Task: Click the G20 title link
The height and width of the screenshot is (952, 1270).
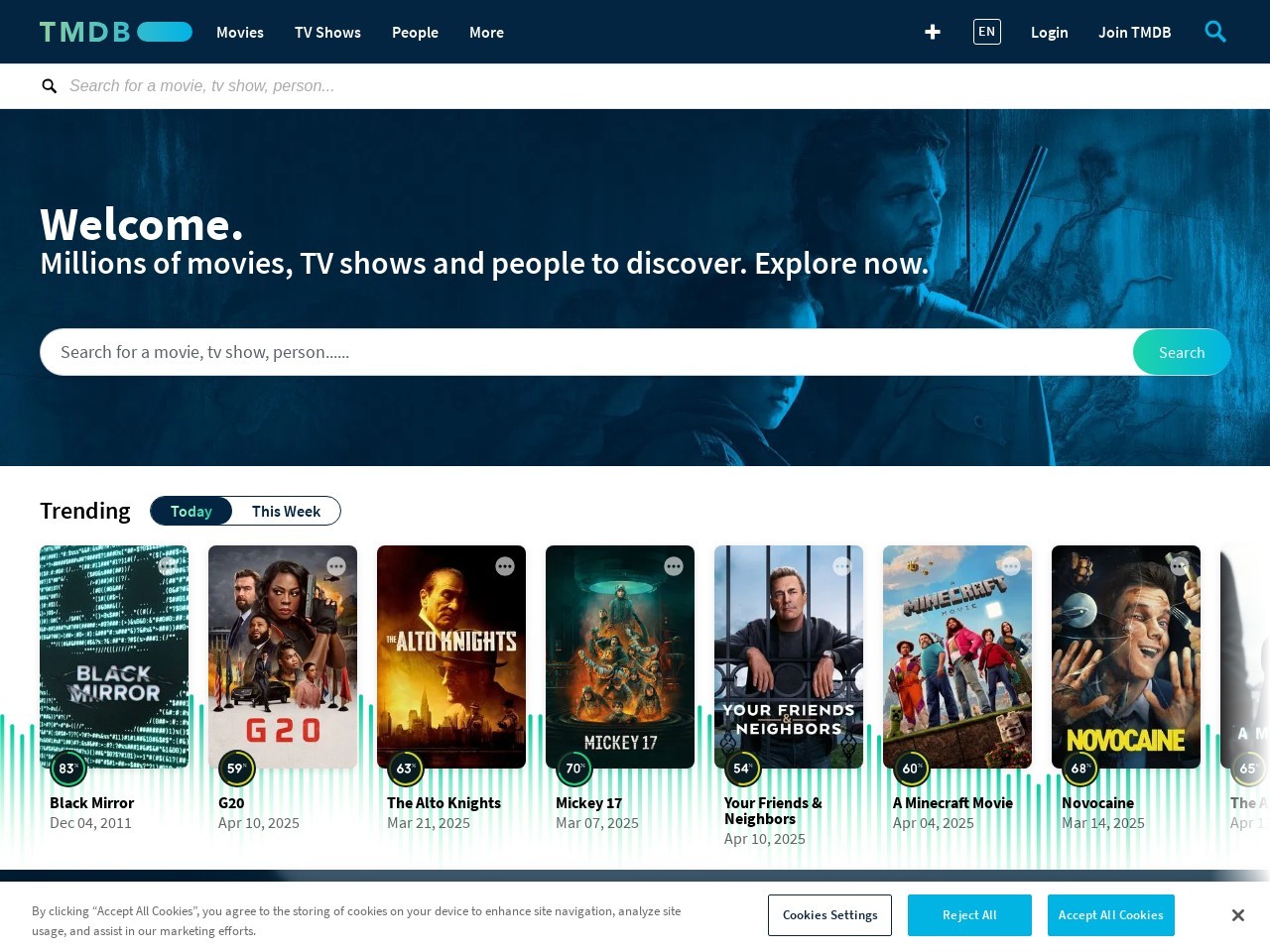Action: [231, 803]
